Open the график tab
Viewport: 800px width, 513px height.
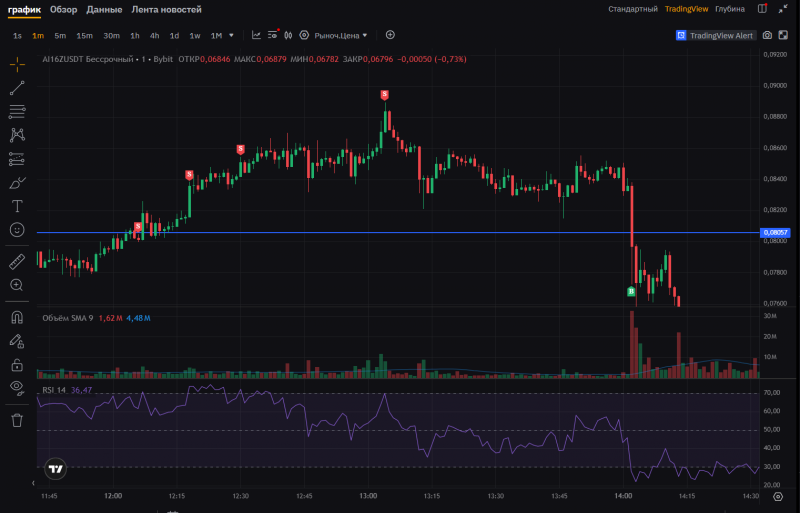24,9
